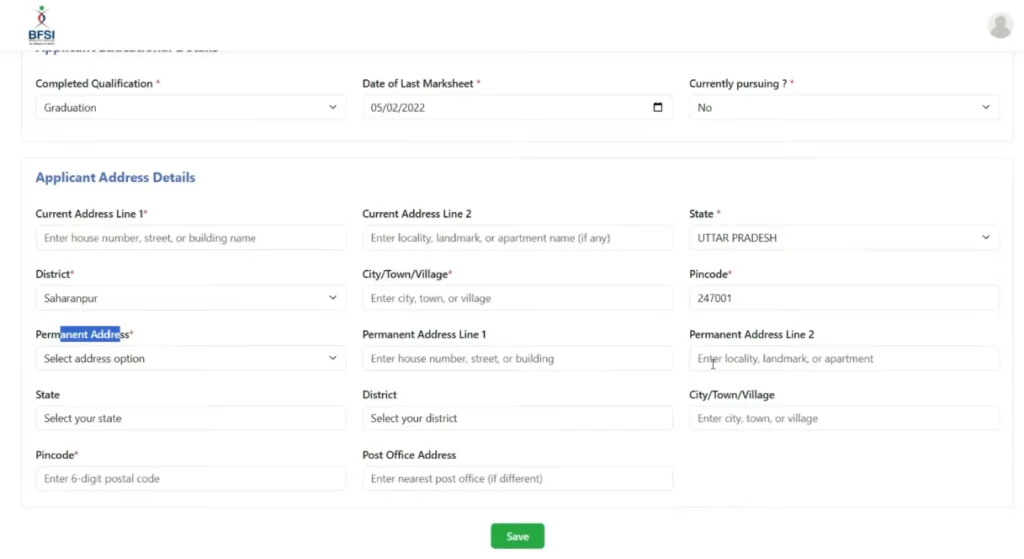The height and width of the screenshot is (559, 1024).
Task: Focus the Permanent Address Line 1 field
Action: pyautogui.click(x=517, y=358)
